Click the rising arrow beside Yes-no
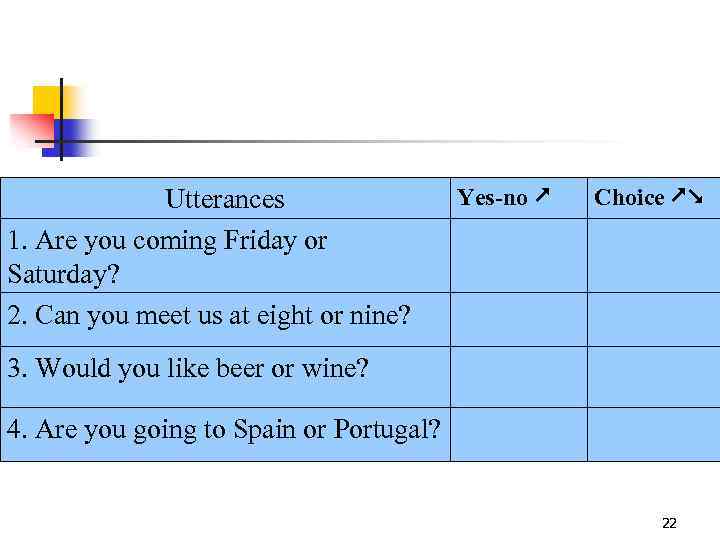This screenshot has width=720, height=540. [541, 197]
